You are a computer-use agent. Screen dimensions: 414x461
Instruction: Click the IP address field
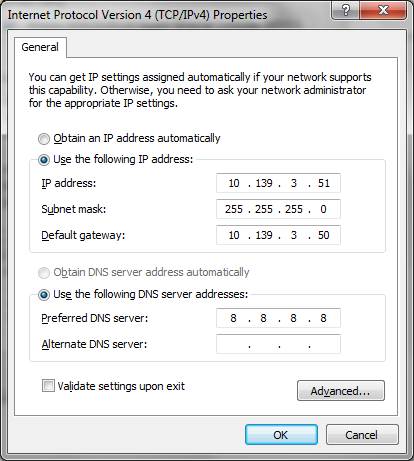click(x=278, y=183)
